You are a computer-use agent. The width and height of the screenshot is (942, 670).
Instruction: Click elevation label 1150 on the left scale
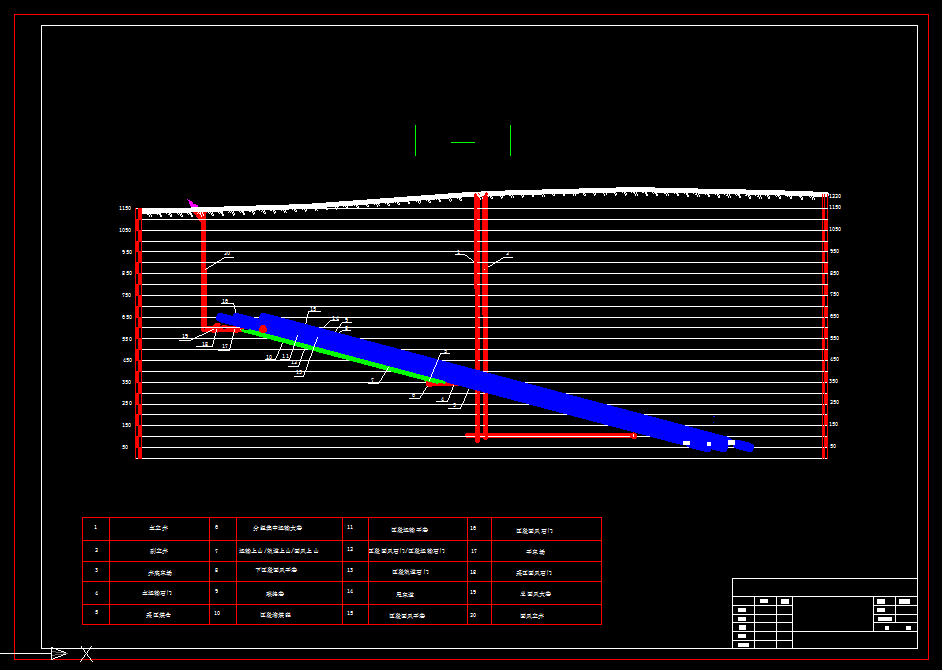tap(125, 208)
